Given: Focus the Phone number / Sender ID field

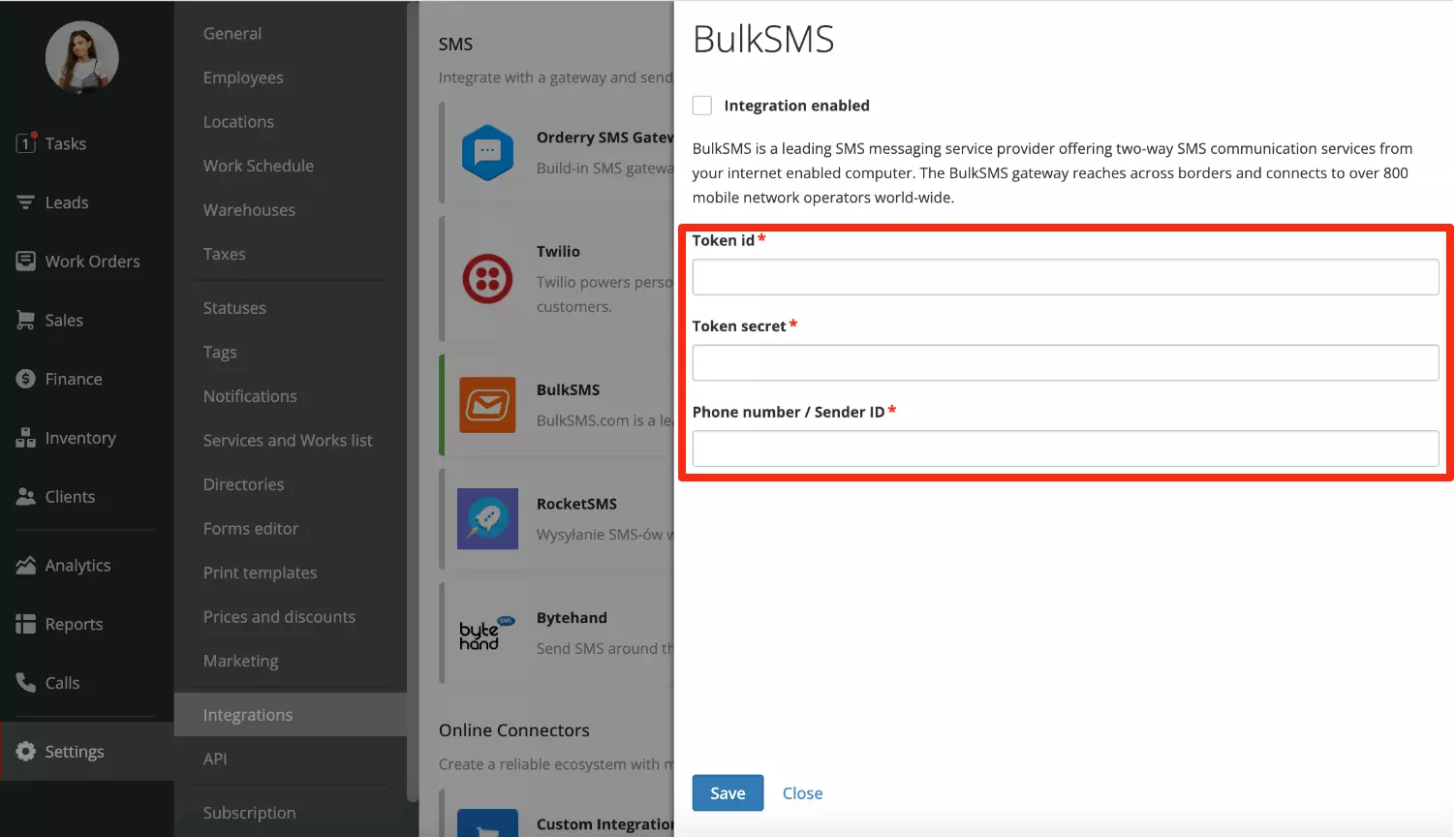Looking at the screenshot, I should coord(1066,449).
